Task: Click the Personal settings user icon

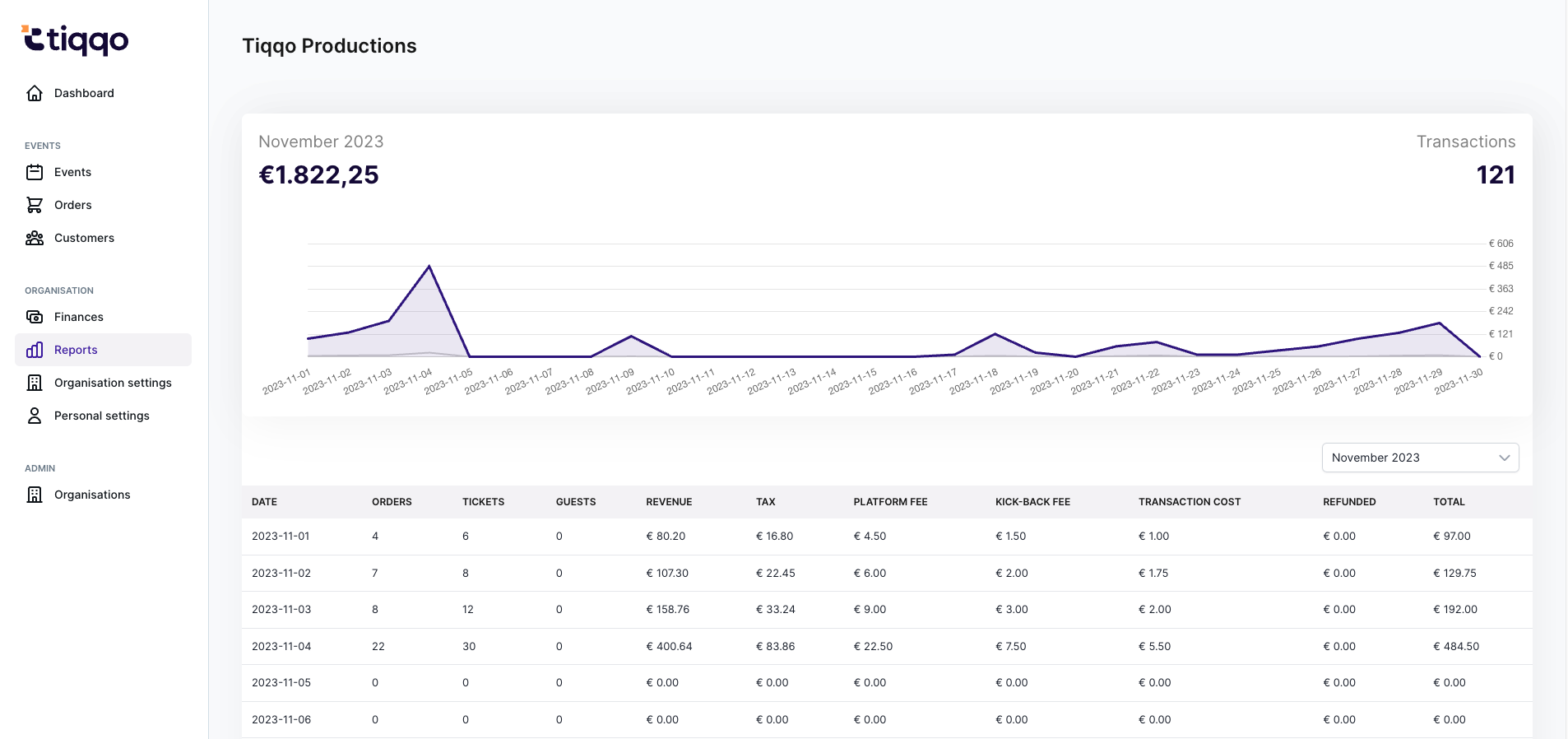Action: [35, 416]
